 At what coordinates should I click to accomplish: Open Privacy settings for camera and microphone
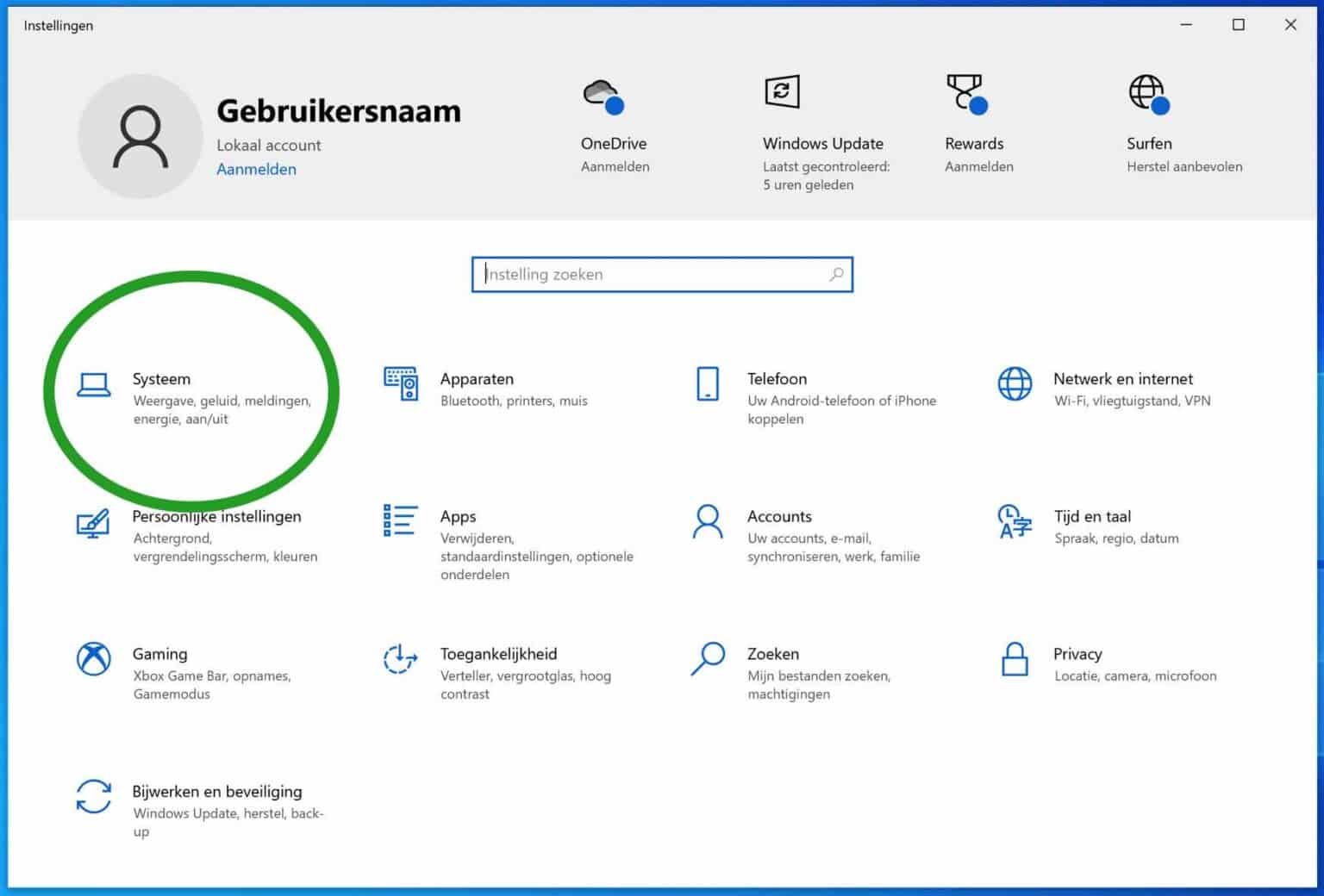[1077, 653]
